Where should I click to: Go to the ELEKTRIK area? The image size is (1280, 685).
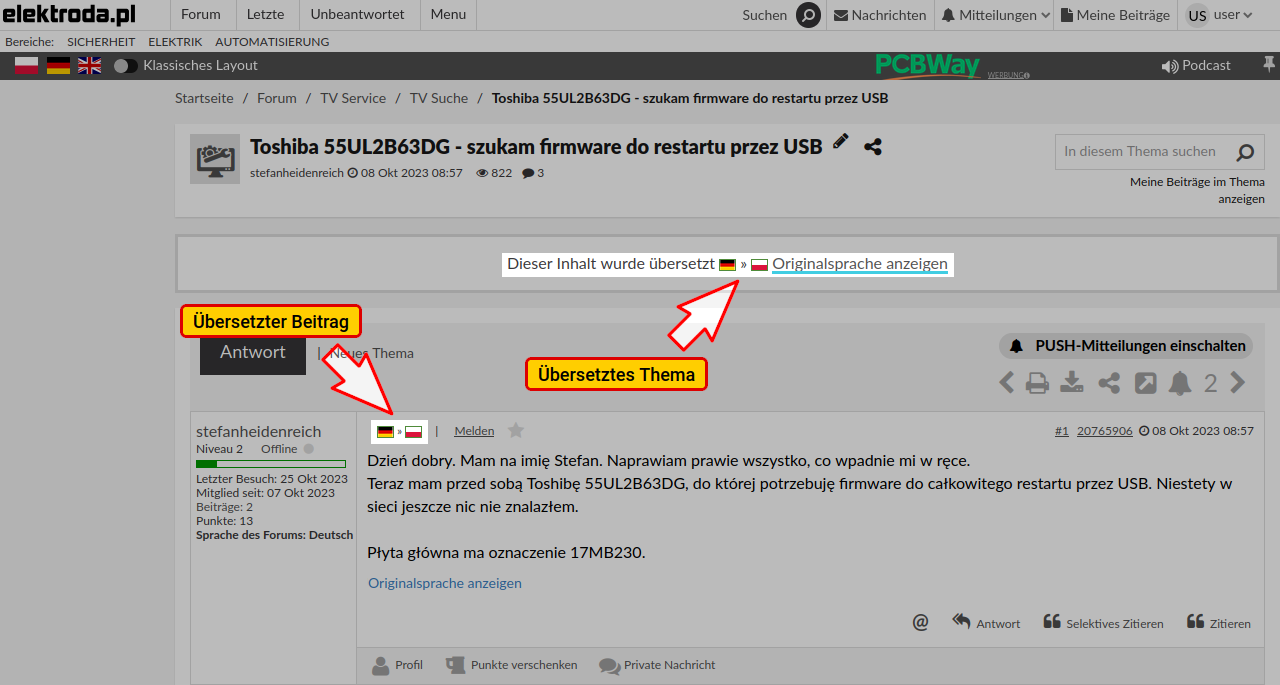[175, 42]
